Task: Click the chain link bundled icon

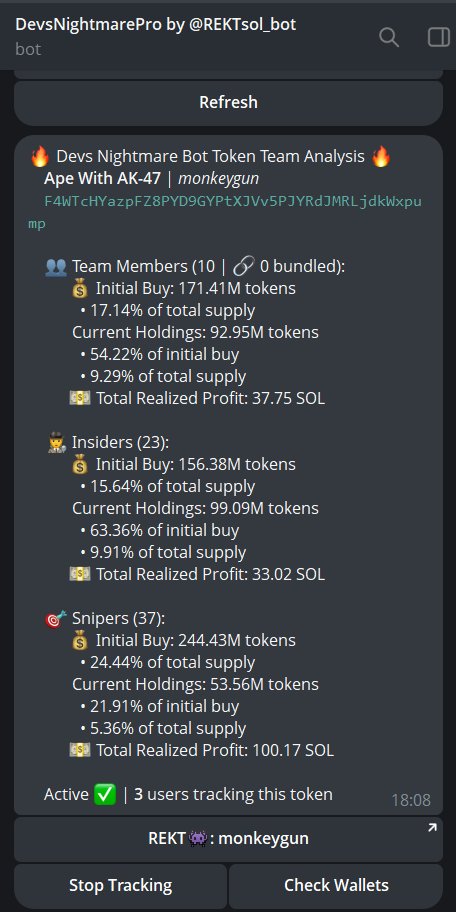Action: (x=243, y=267)
